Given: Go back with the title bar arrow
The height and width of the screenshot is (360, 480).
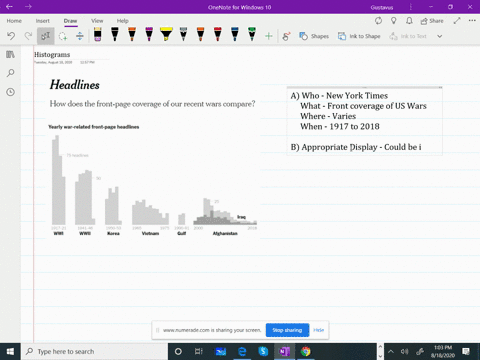Looking at the screenshot, I should pyautogui.click(x=9, y=7).
